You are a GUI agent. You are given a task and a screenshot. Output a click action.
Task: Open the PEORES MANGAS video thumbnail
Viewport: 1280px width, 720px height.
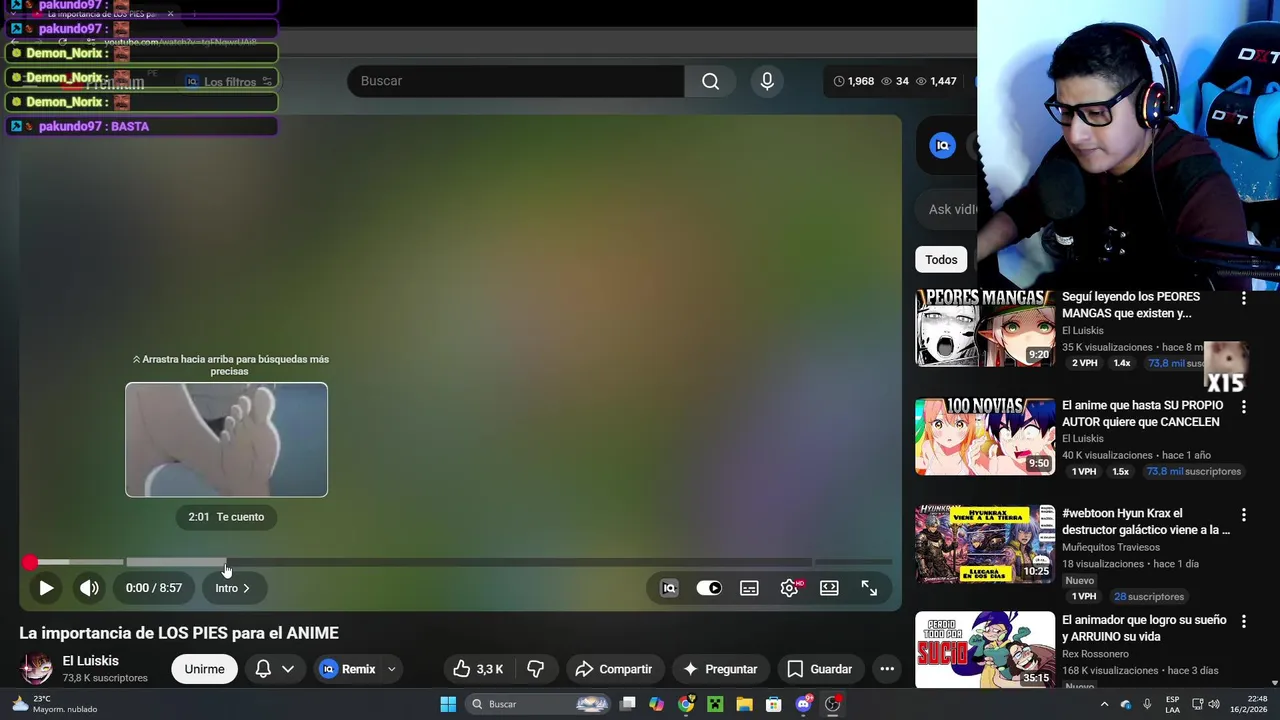pyautogui.click(x=985, y=328)
